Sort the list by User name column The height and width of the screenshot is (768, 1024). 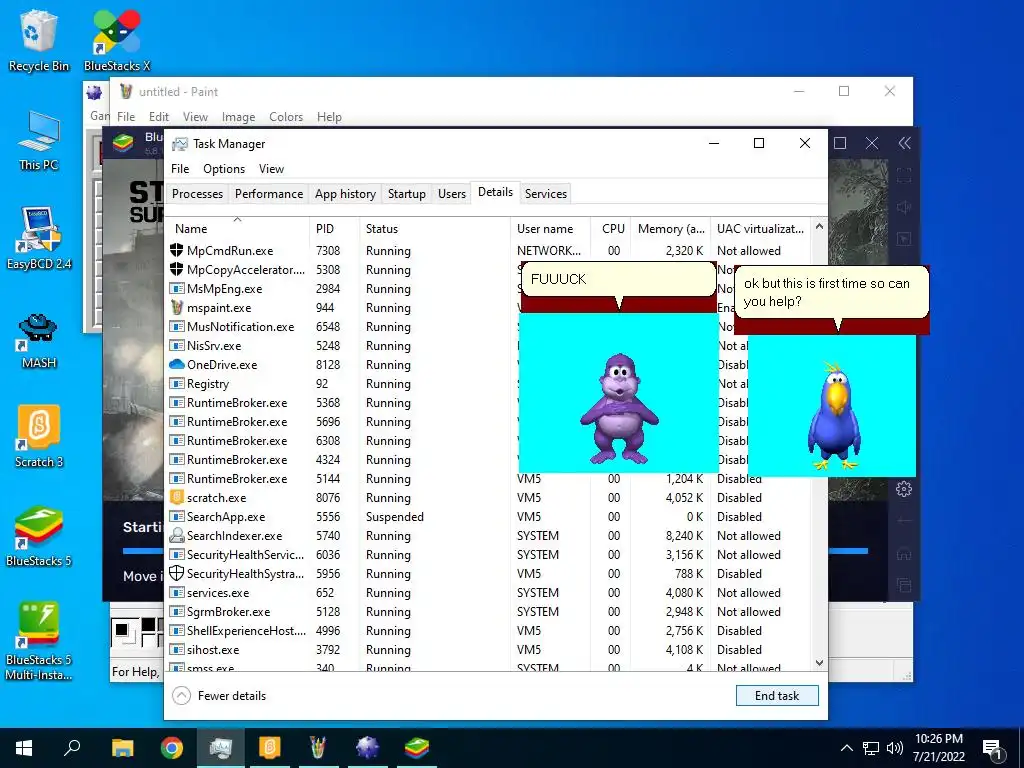(x=550, y=229)
